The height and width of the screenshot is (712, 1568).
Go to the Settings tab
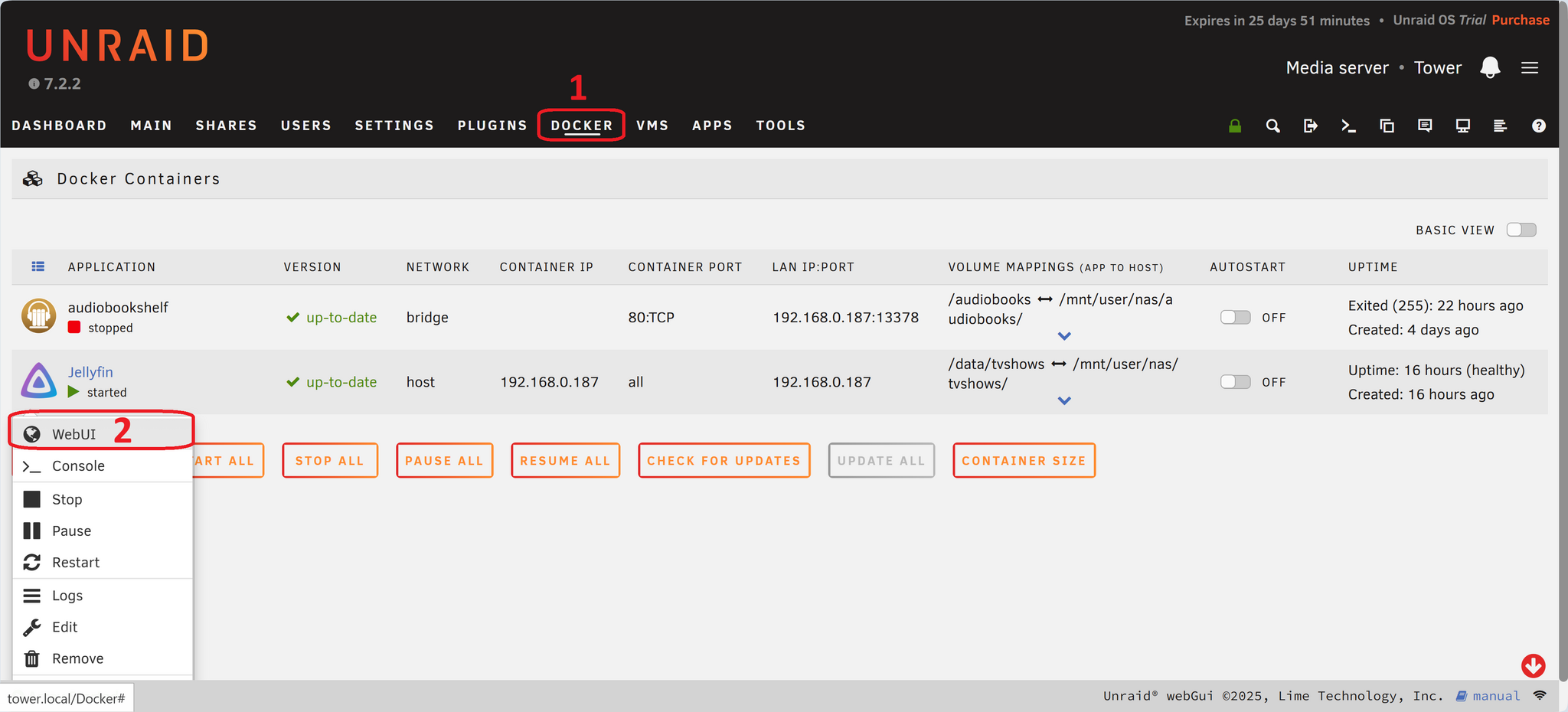tap(394, 126)
